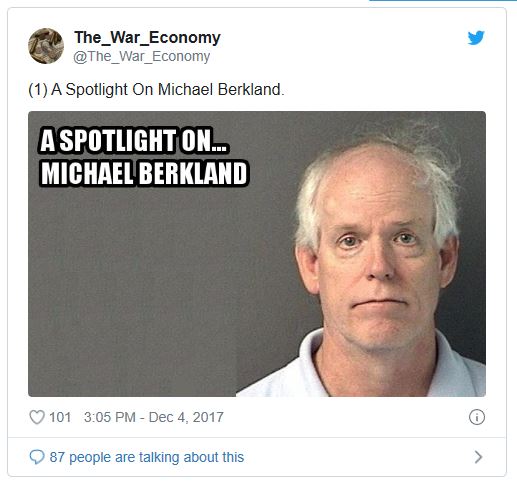Open "87 people are talking about this"
Screen dimensions: 517x484
tap(147, 457)
